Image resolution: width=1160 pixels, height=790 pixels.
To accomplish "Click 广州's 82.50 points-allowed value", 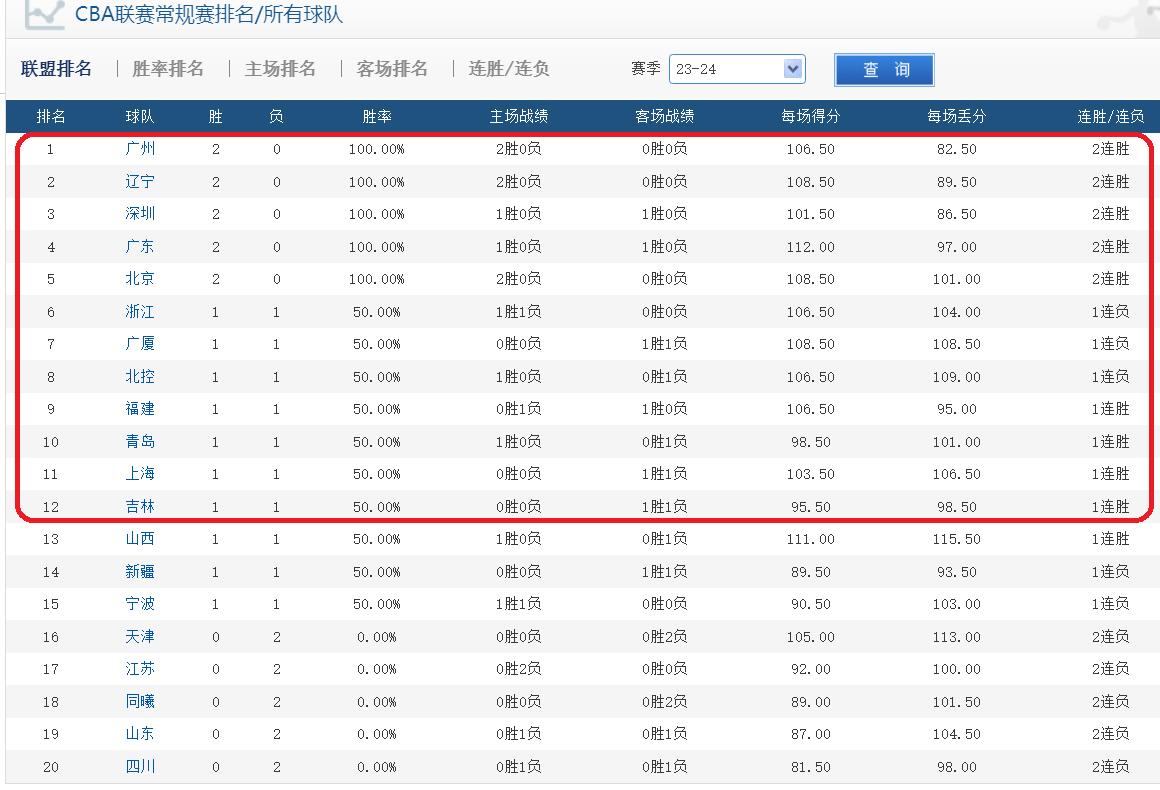I will tap(957, 149).
